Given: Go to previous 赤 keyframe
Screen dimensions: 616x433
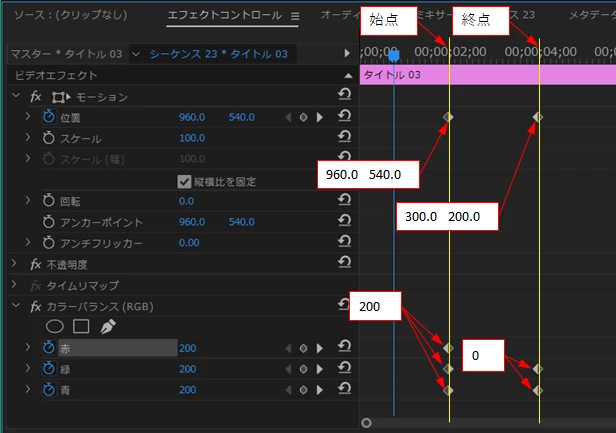Looking at the screenshot, I should (x=288, y=348).
